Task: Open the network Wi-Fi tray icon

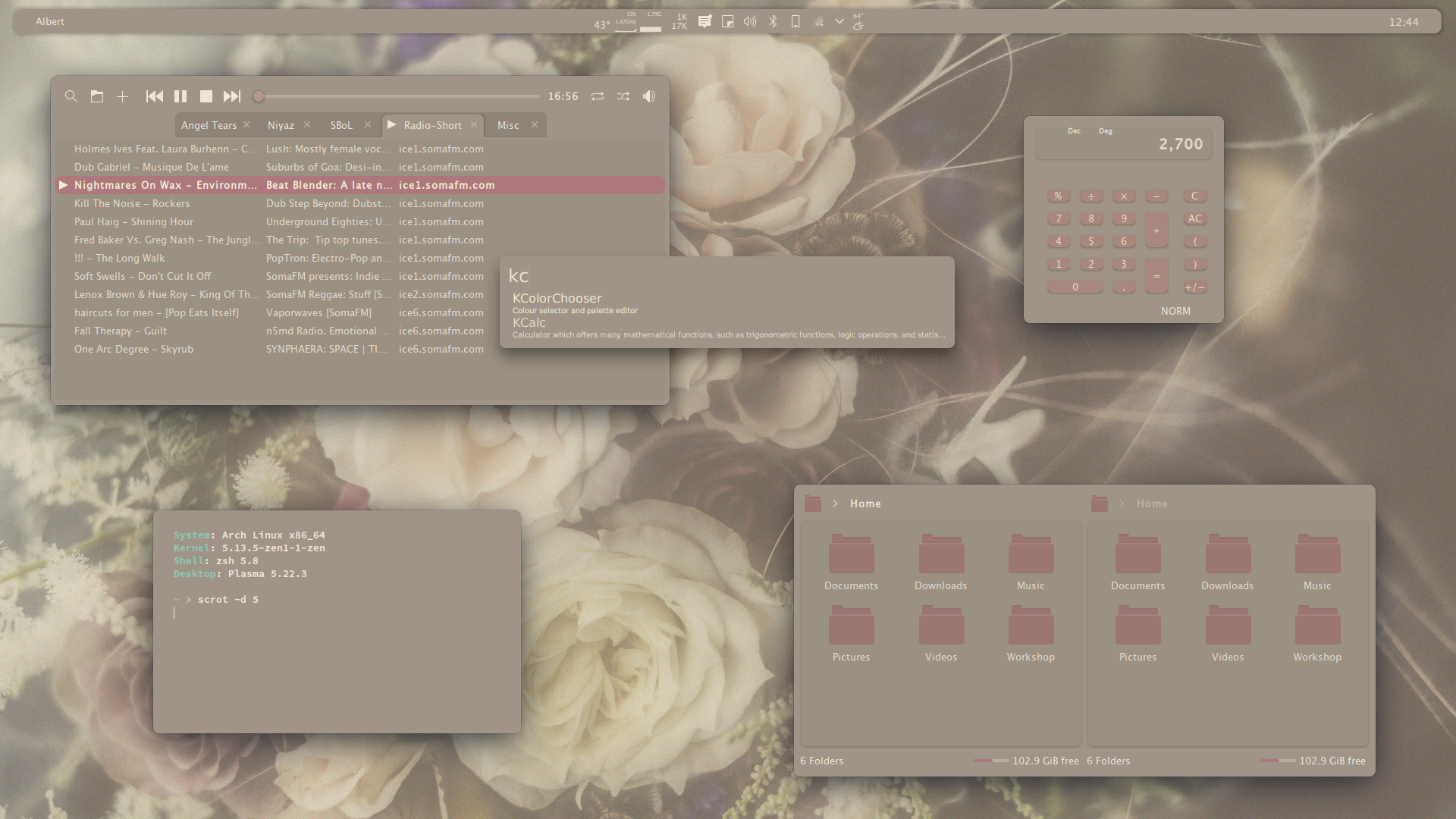Action: pos(818,21)
